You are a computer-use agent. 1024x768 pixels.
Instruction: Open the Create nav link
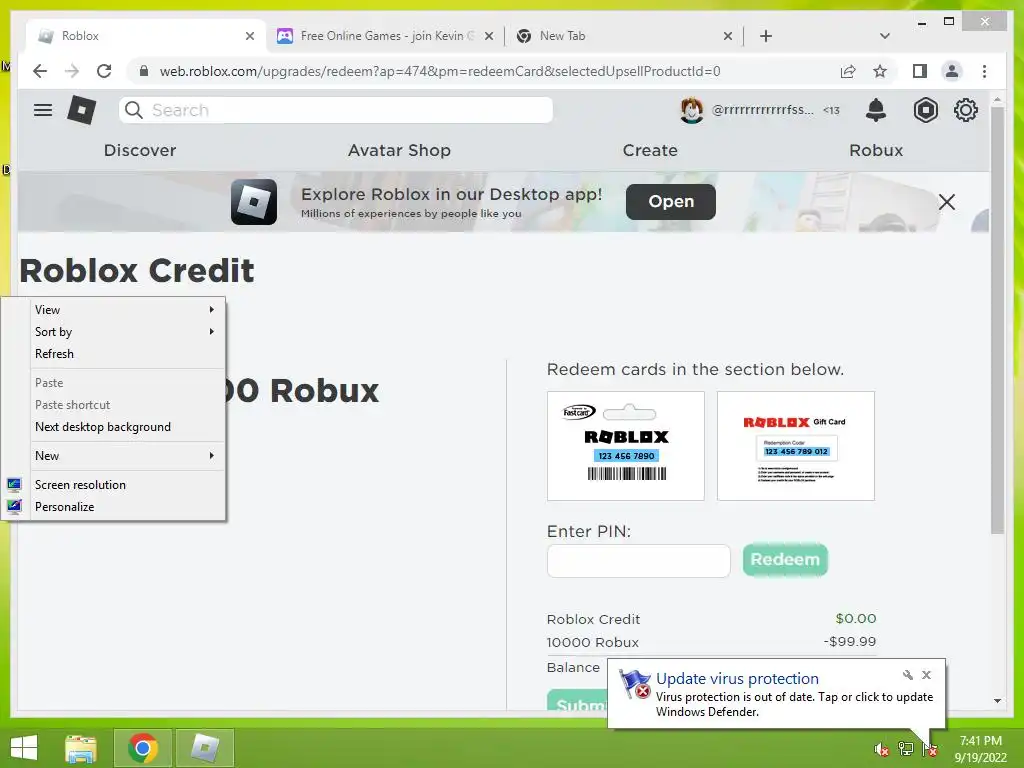[650, 150]
